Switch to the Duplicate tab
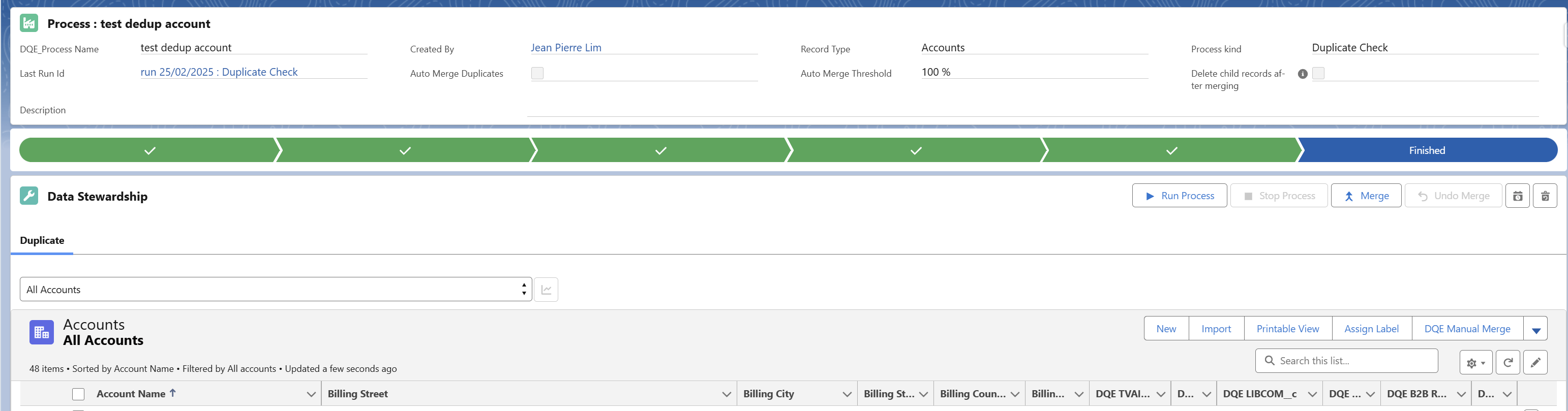This screenshot has width=1568, height=411. click(x=42, y=240)
